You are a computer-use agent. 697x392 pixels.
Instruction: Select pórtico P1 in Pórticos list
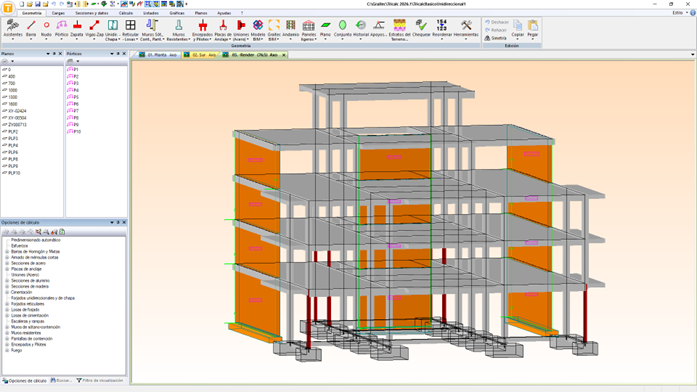76,69
